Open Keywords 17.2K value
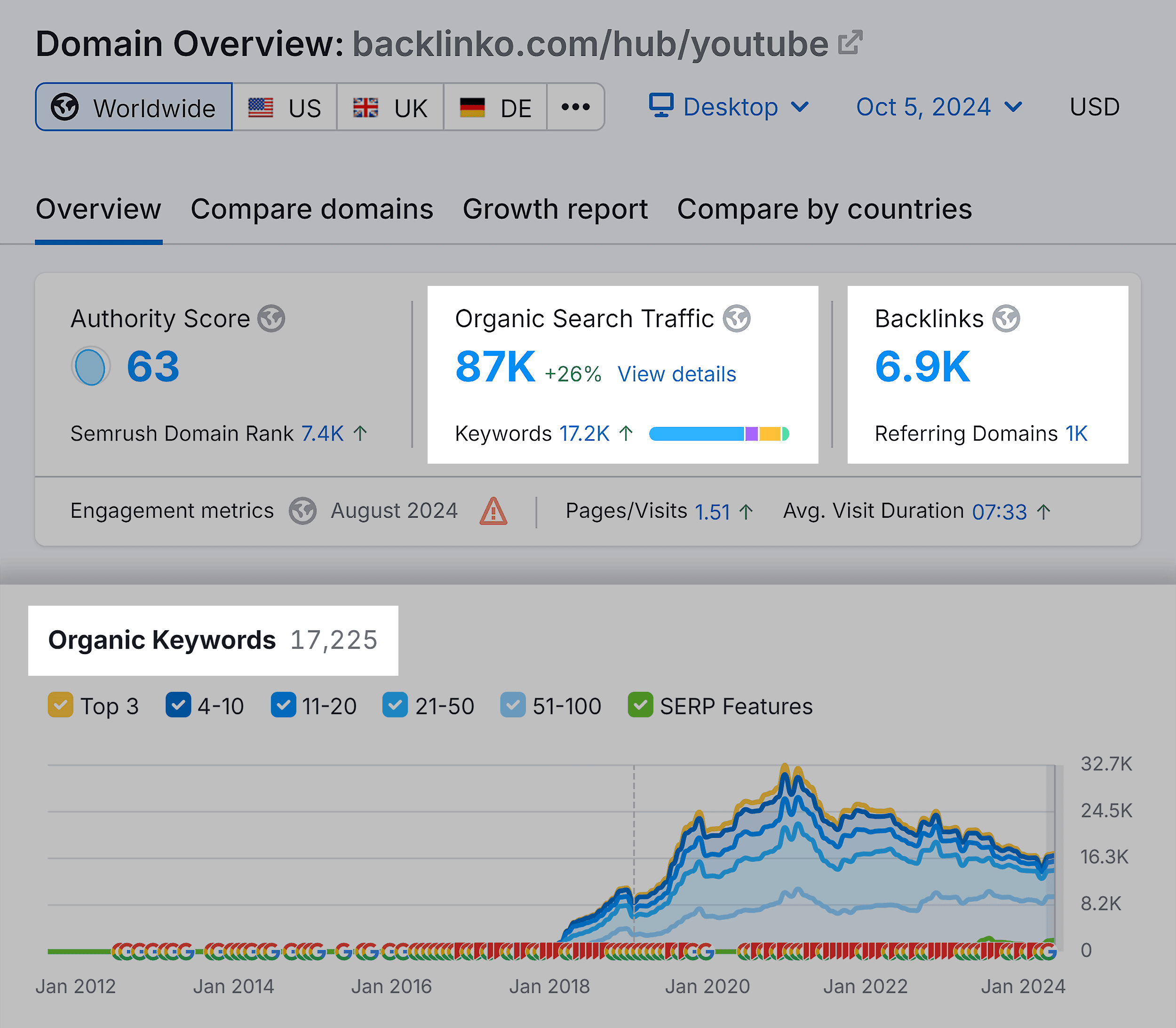 (x=584, y=433)
